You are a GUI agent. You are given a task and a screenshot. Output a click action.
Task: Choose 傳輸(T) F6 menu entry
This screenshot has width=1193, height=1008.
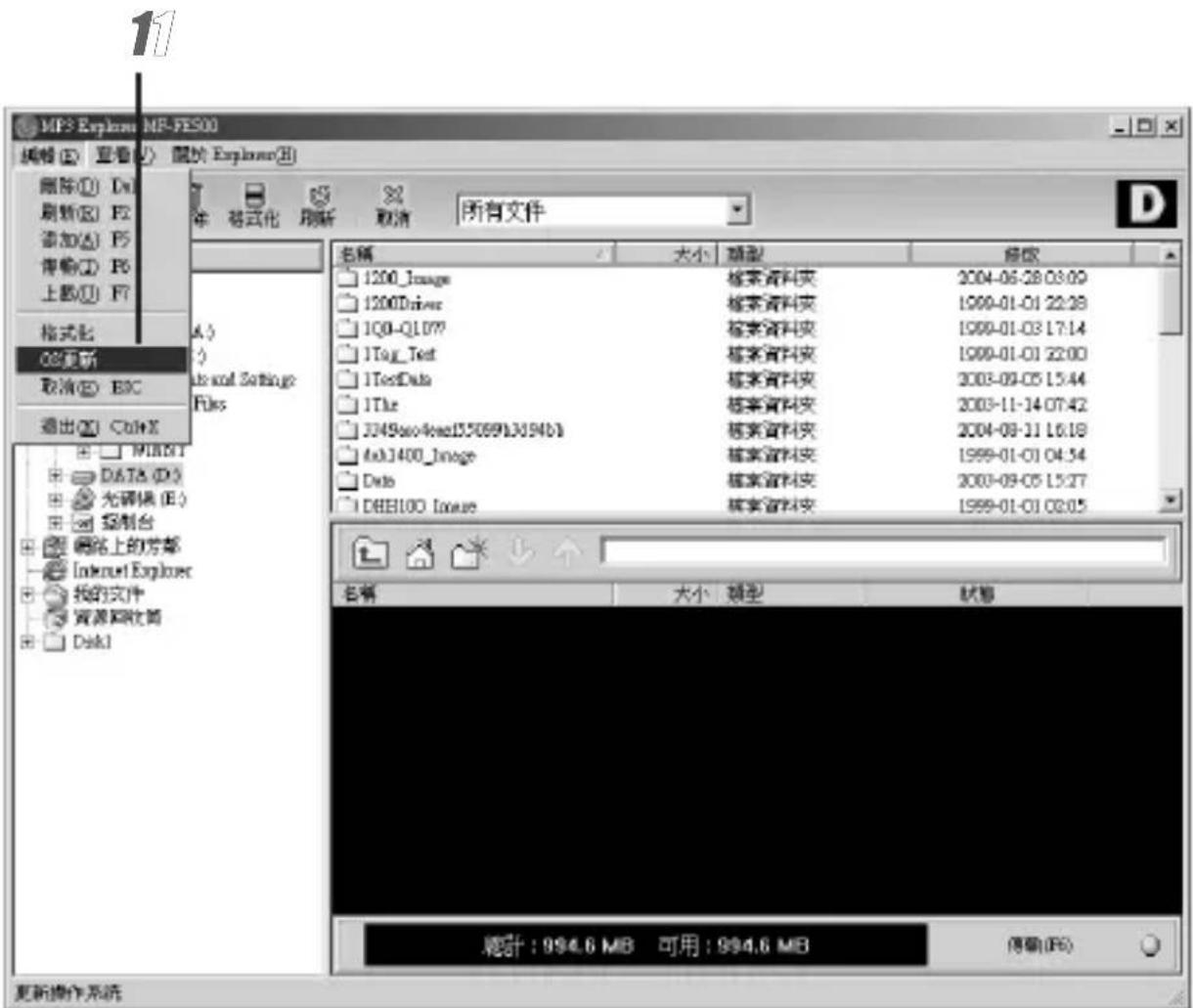click(x=103, y=266)
